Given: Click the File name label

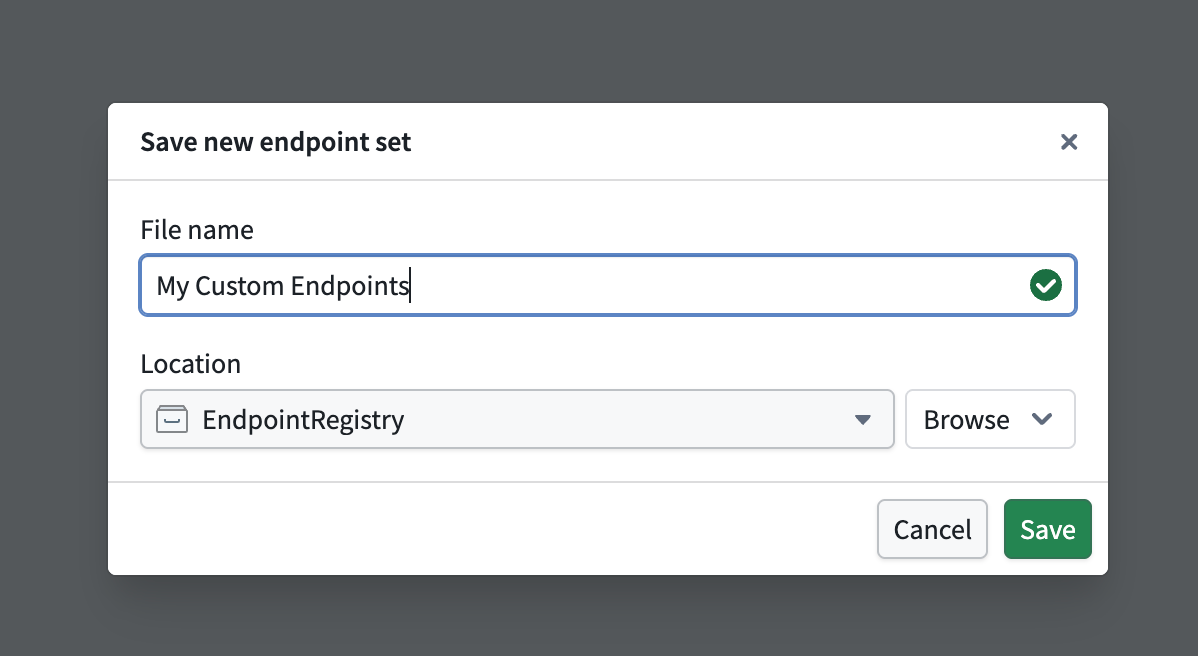Looking at the screenshot, I should 196,229.
